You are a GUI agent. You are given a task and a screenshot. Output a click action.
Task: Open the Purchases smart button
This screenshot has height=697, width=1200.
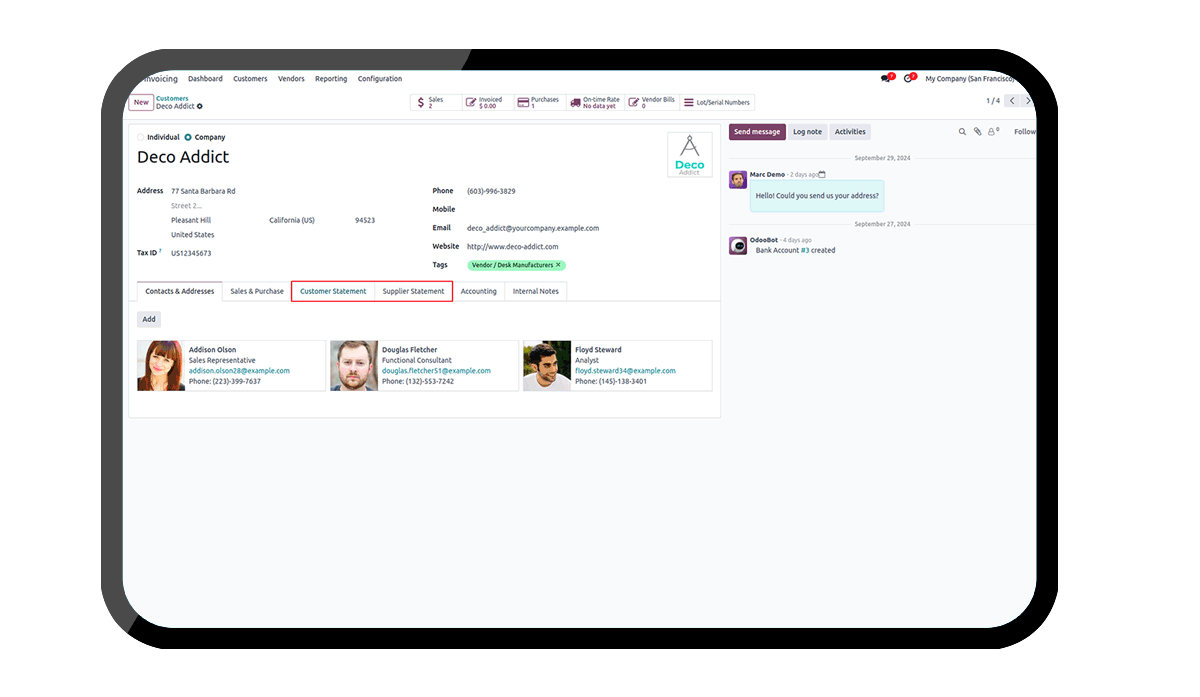(540, 102)
